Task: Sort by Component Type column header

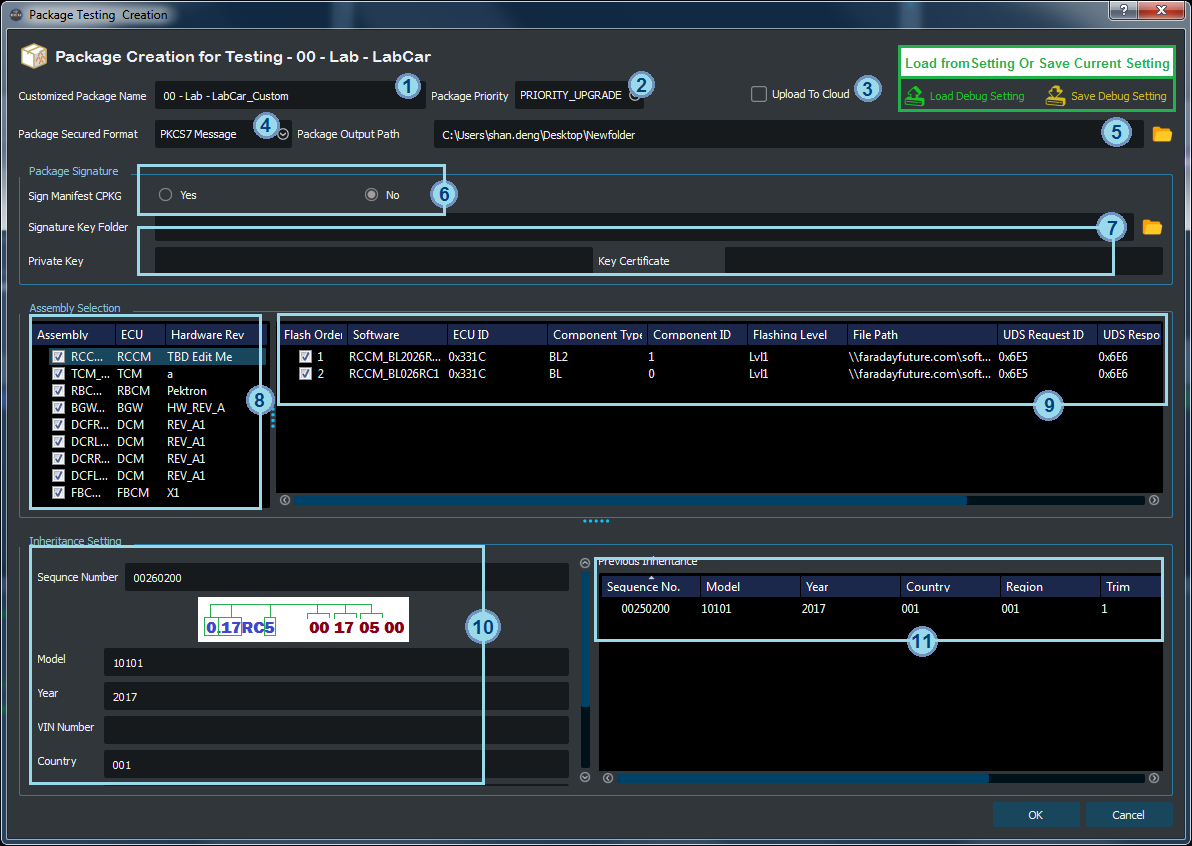Action: click(598, 334)
